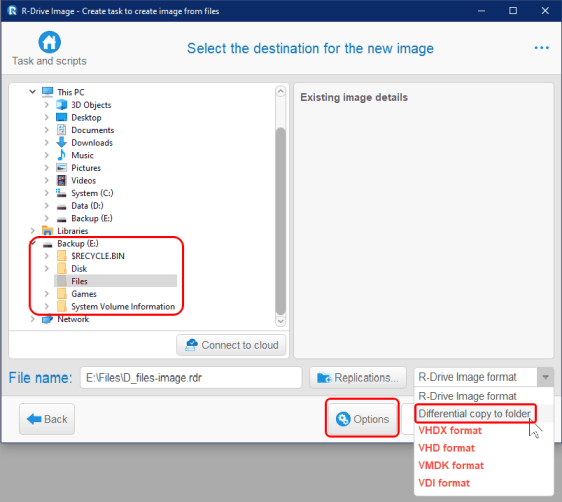This screenshot has width=562, height=502.
Task: Select the $RECYCLE.BIN folder icon
Action: (x=62, y=256)
